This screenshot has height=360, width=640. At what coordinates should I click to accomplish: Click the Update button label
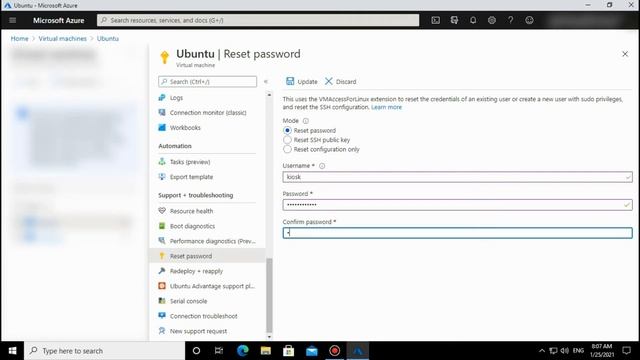point(307,82)
